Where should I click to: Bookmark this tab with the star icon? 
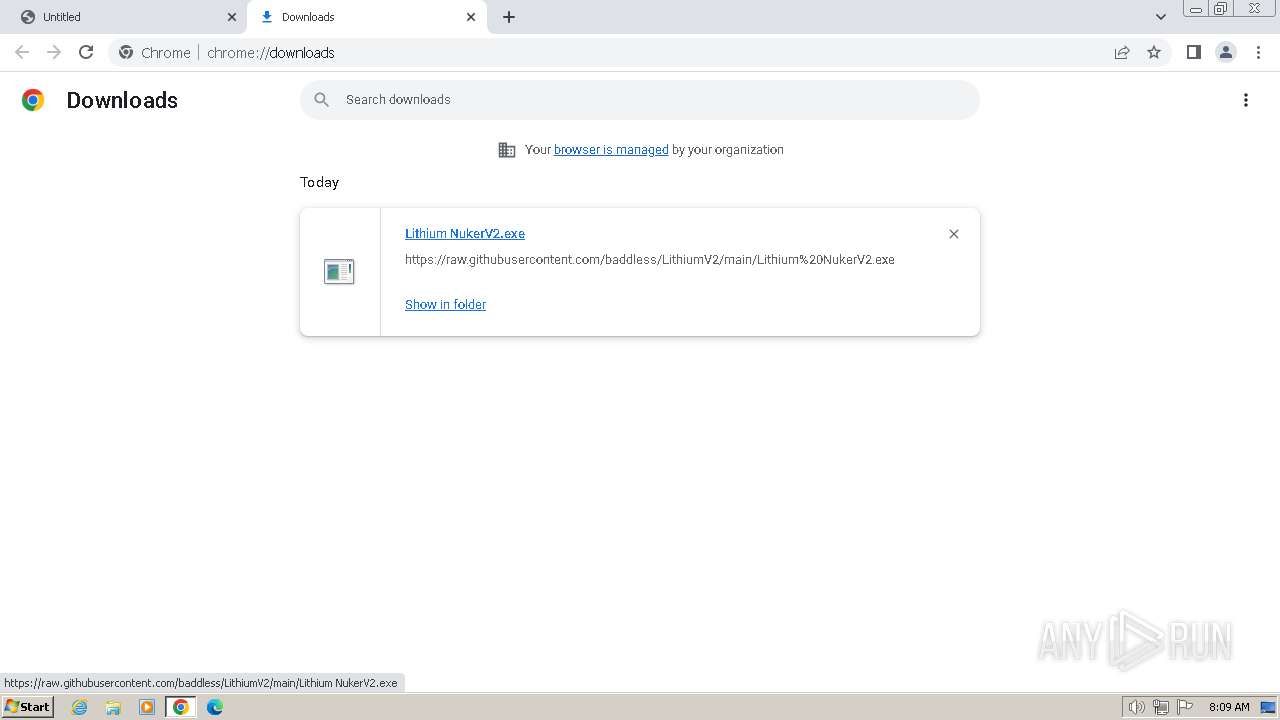click(1154, 52)
